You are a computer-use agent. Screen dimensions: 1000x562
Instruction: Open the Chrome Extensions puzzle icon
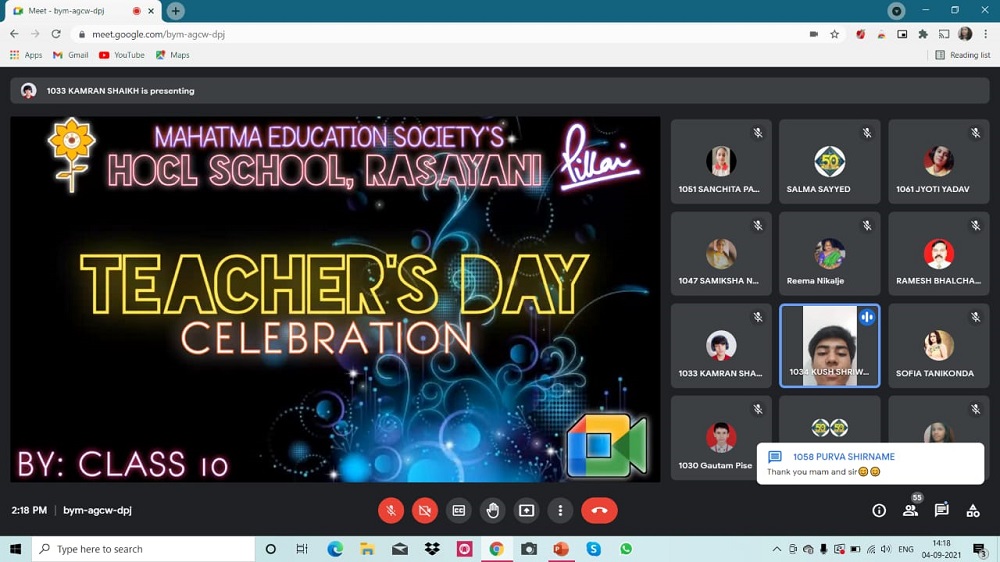tap(923, 34)
